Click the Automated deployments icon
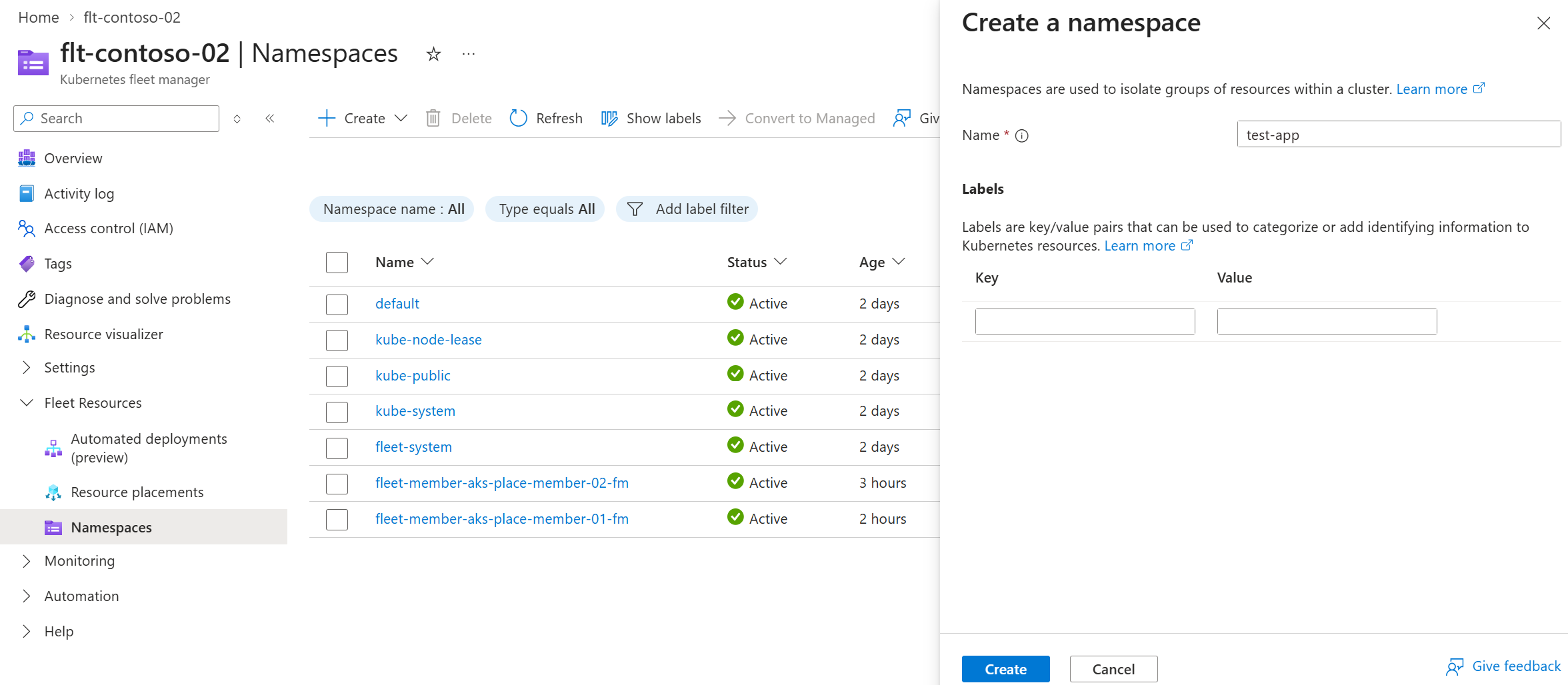Image resolution: width=1568 pixels, height=685 pixels. 53,448
